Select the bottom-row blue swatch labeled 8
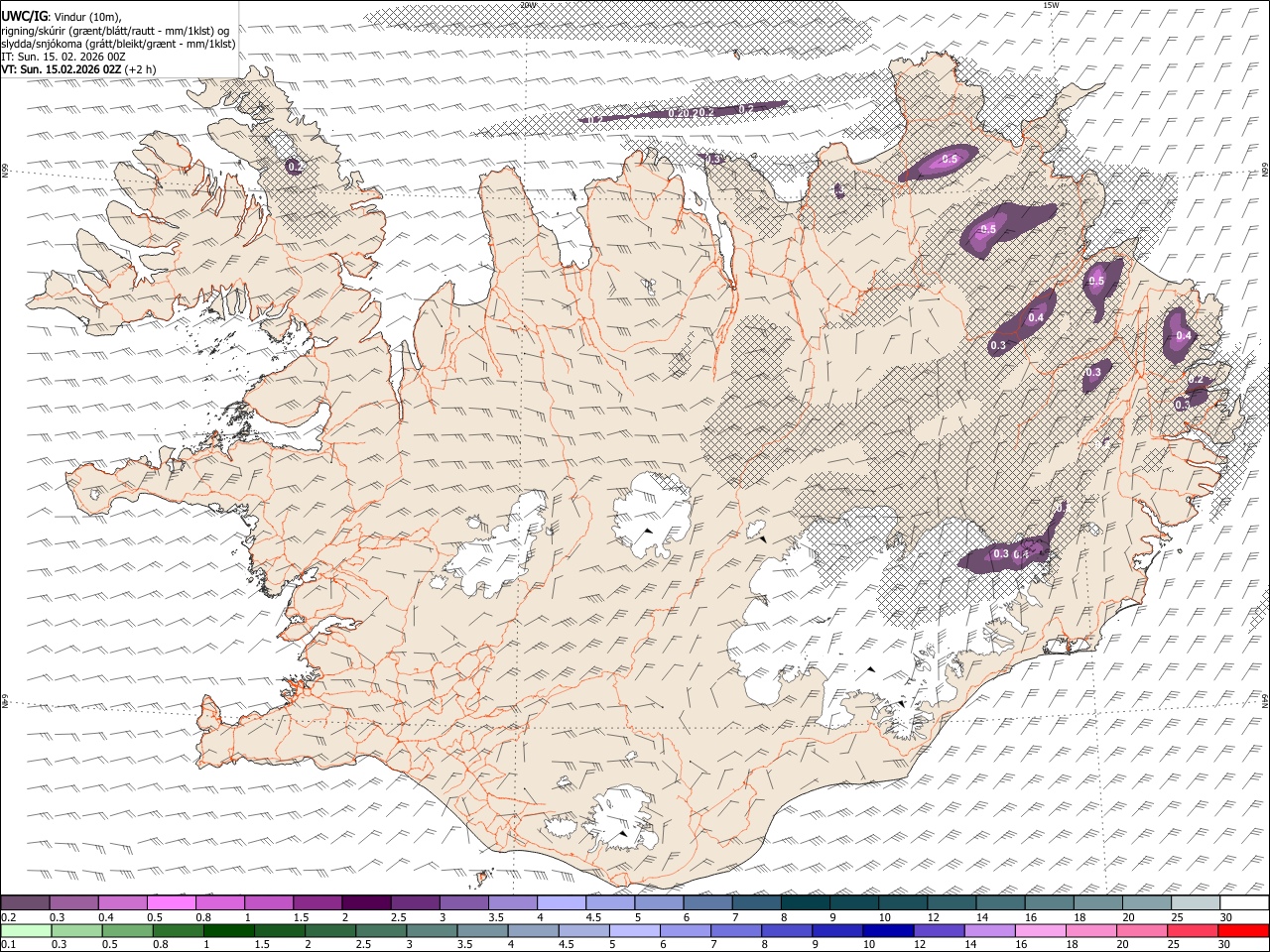1270x952 pixels. 786,931
